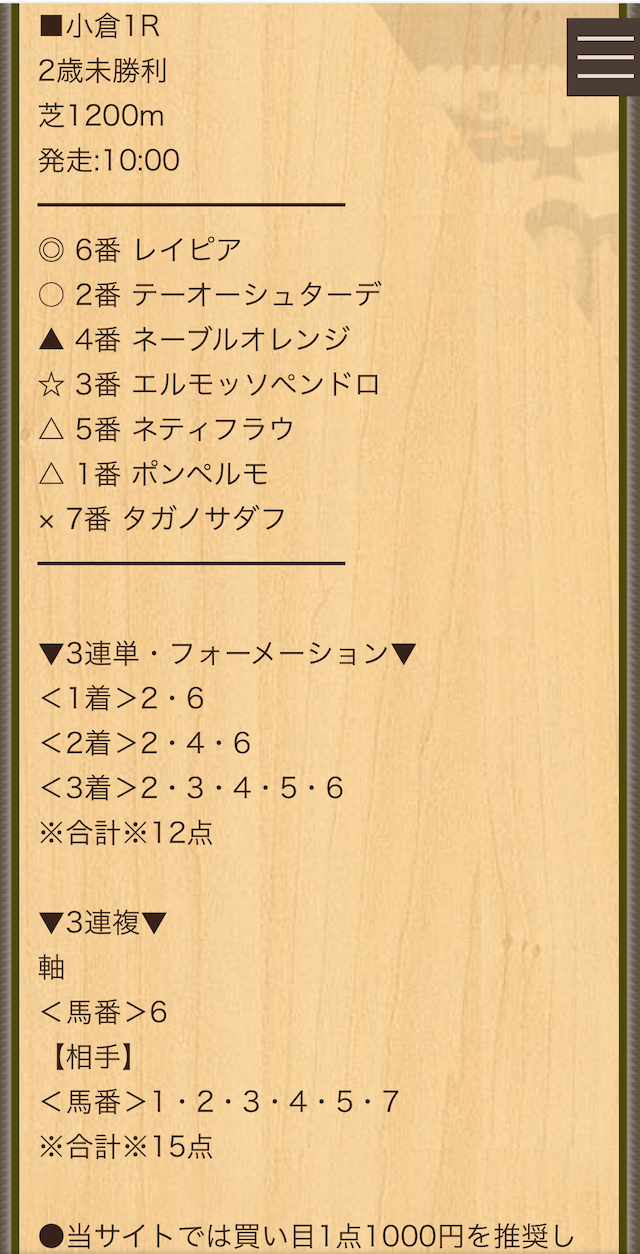Viewport: 640px width, 1254px height.
Task: Tap the ○ 2番 テーオーシュターデ entry
Action: 210,295
